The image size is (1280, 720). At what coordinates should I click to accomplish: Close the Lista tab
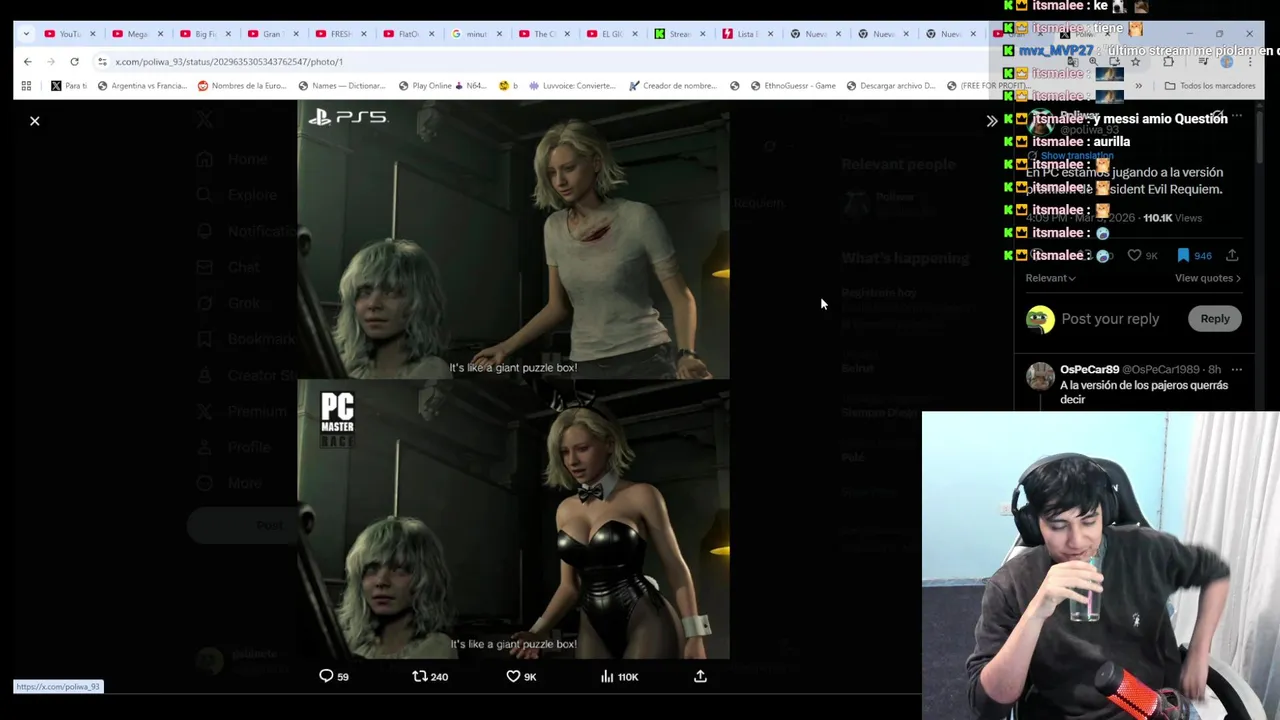click(770, 34)
